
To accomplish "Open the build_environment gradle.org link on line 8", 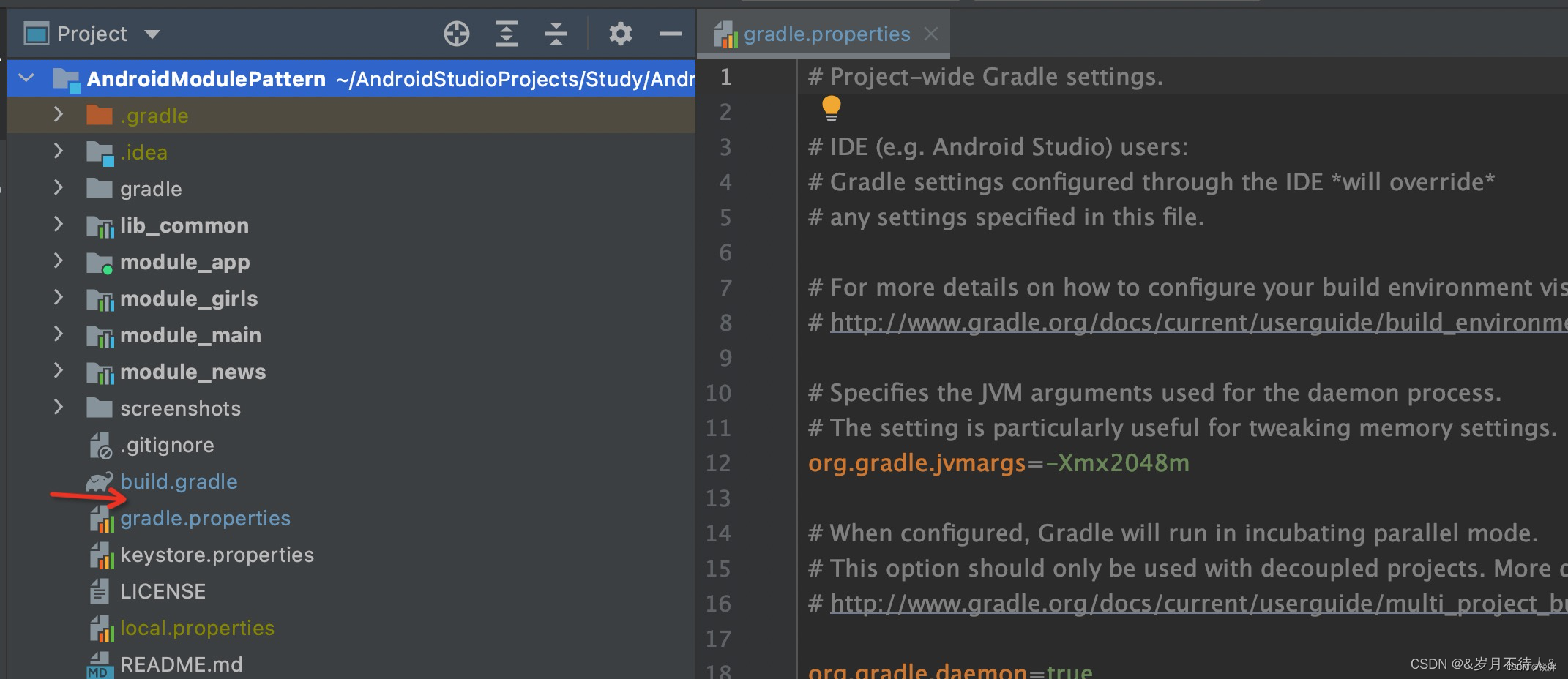I will pyautogui.click(x=1198, y=323).
